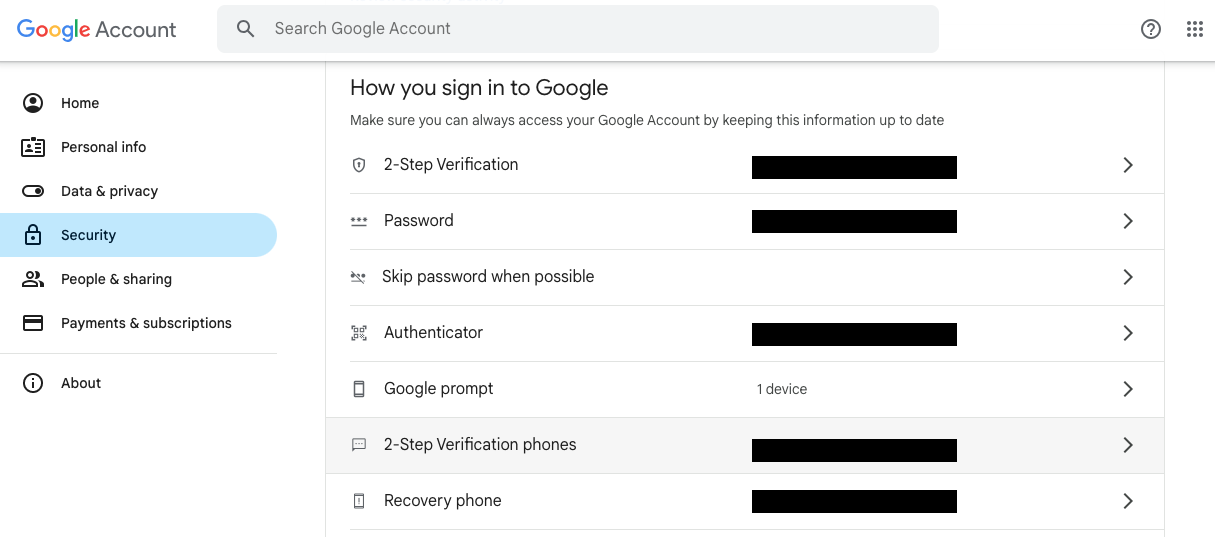Image resolution: width=1215 pixels, height=537 pixels.
Task: Open the 2-Step Verification phones setting
Action: [x=480, y=445]
